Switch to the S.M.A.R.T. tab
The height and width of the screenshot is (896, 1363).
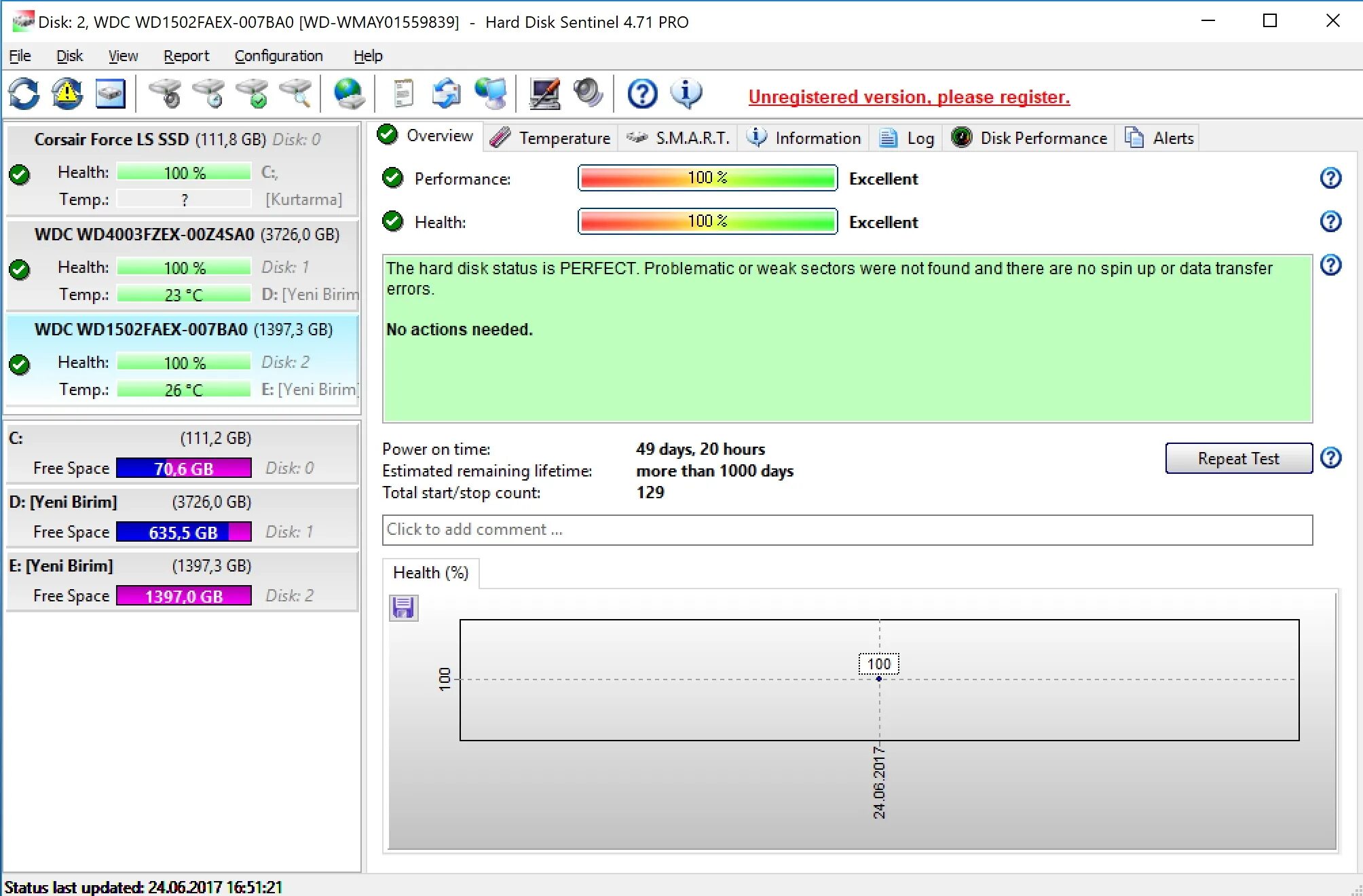678,138
